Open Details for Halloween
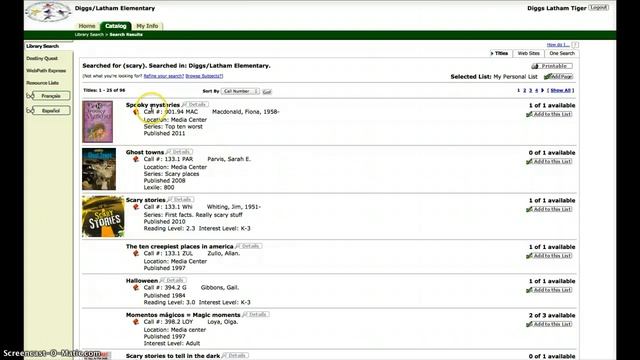This screenshot has height=360, width=640. point(173,280)
